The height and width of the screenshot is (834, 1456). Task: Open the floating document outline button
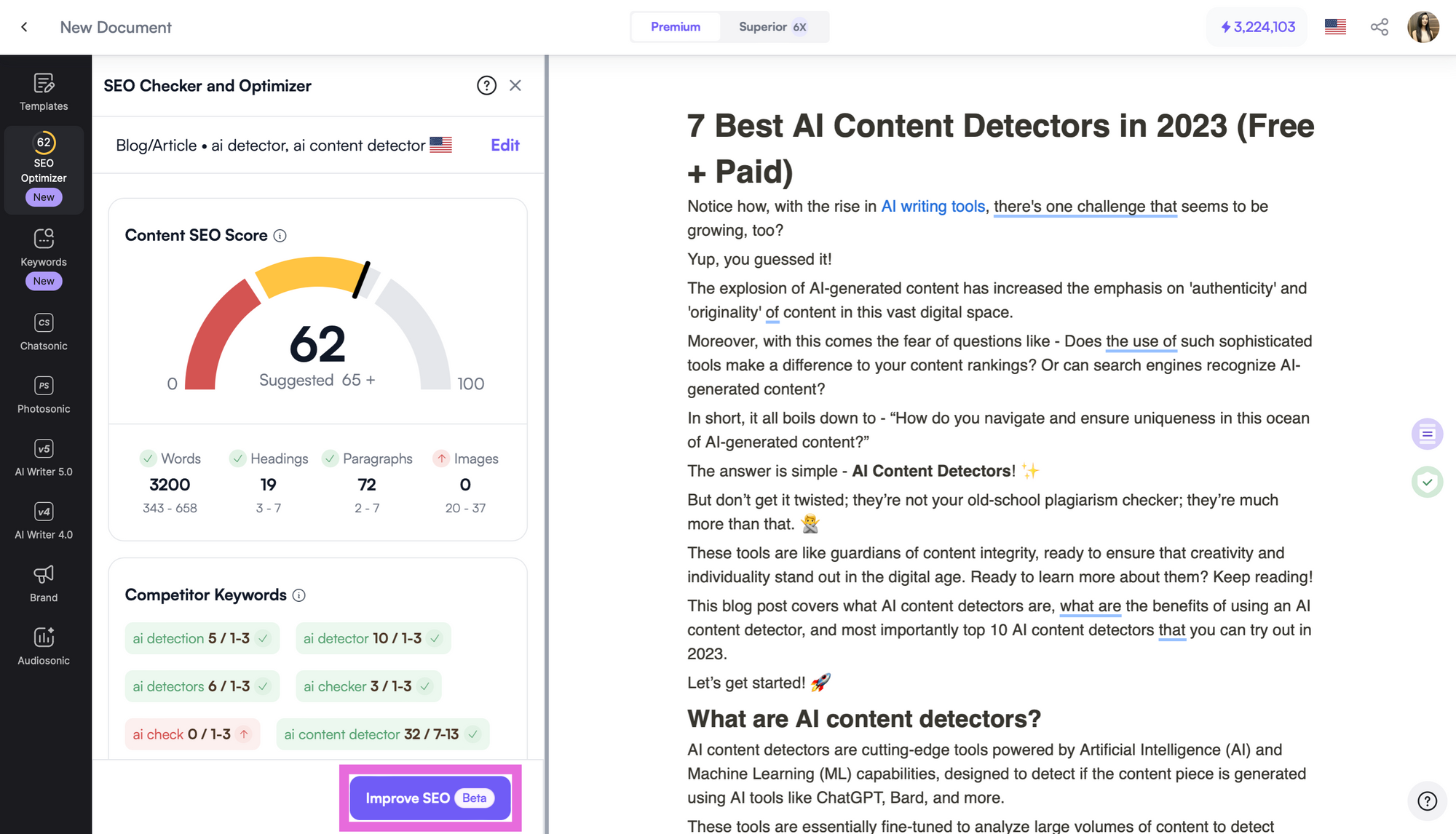click(1428, 434)
